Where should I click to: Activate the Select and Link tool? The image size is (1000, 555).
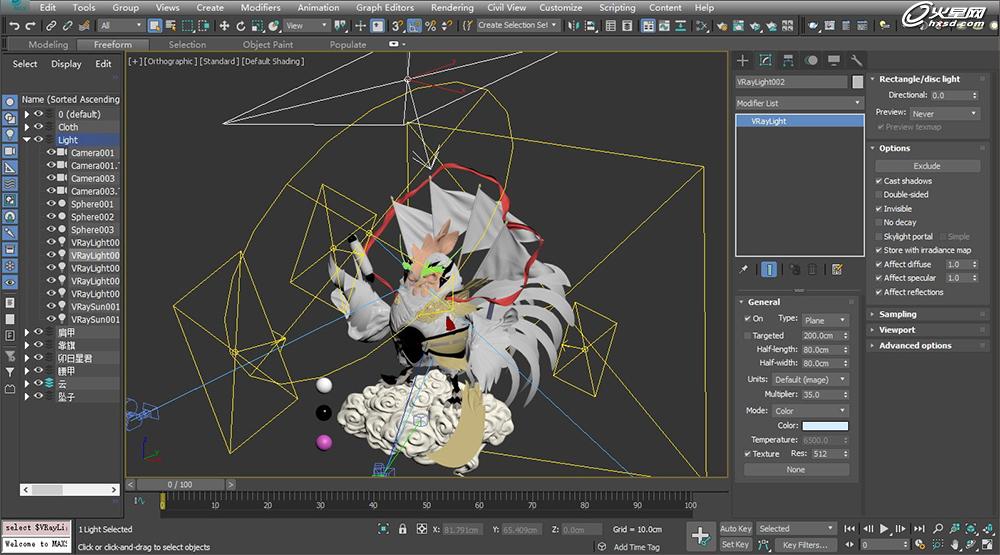point(50,26)
